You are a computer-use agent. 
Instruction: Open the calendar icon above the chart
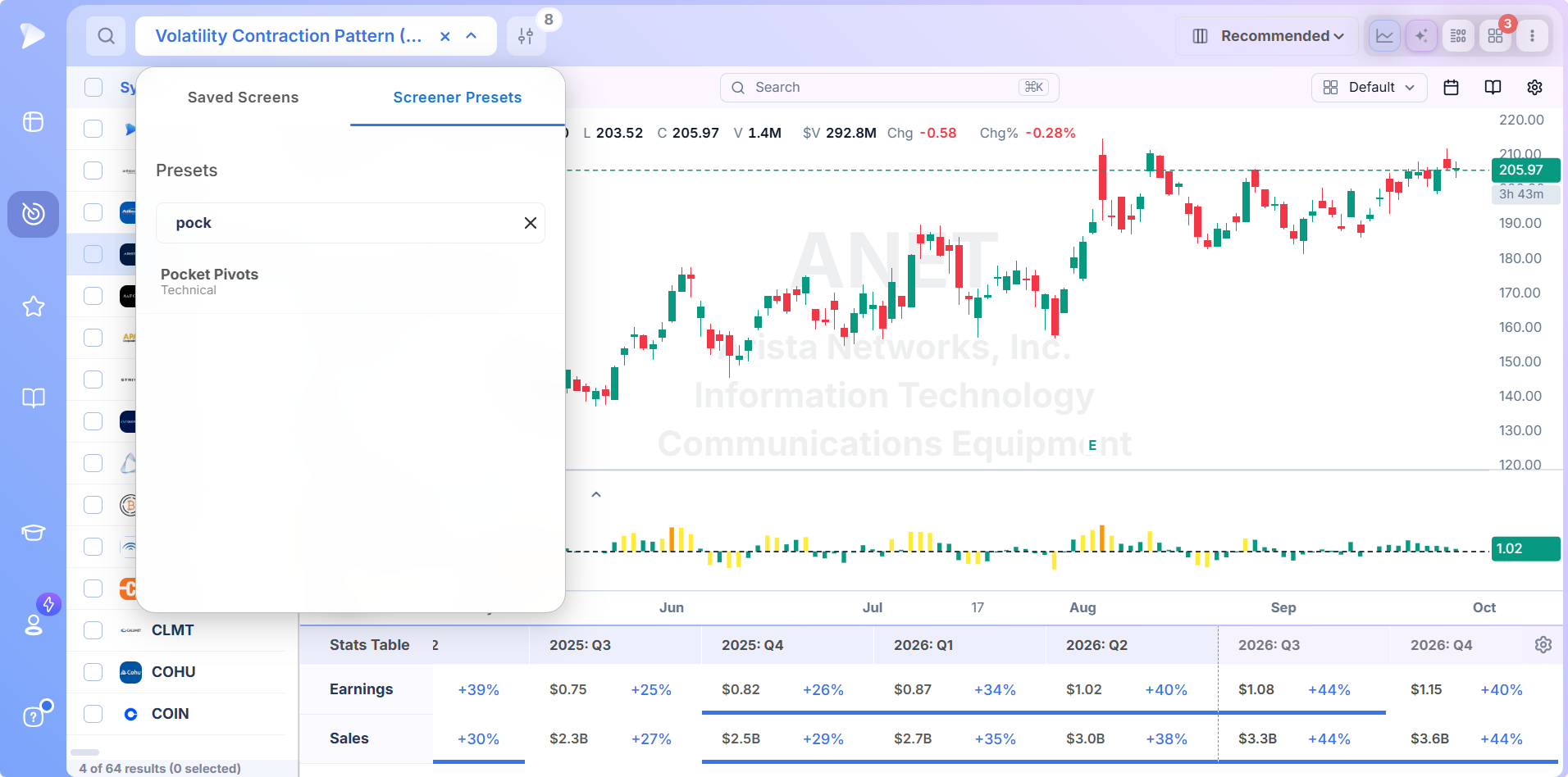coord(1451,88)
